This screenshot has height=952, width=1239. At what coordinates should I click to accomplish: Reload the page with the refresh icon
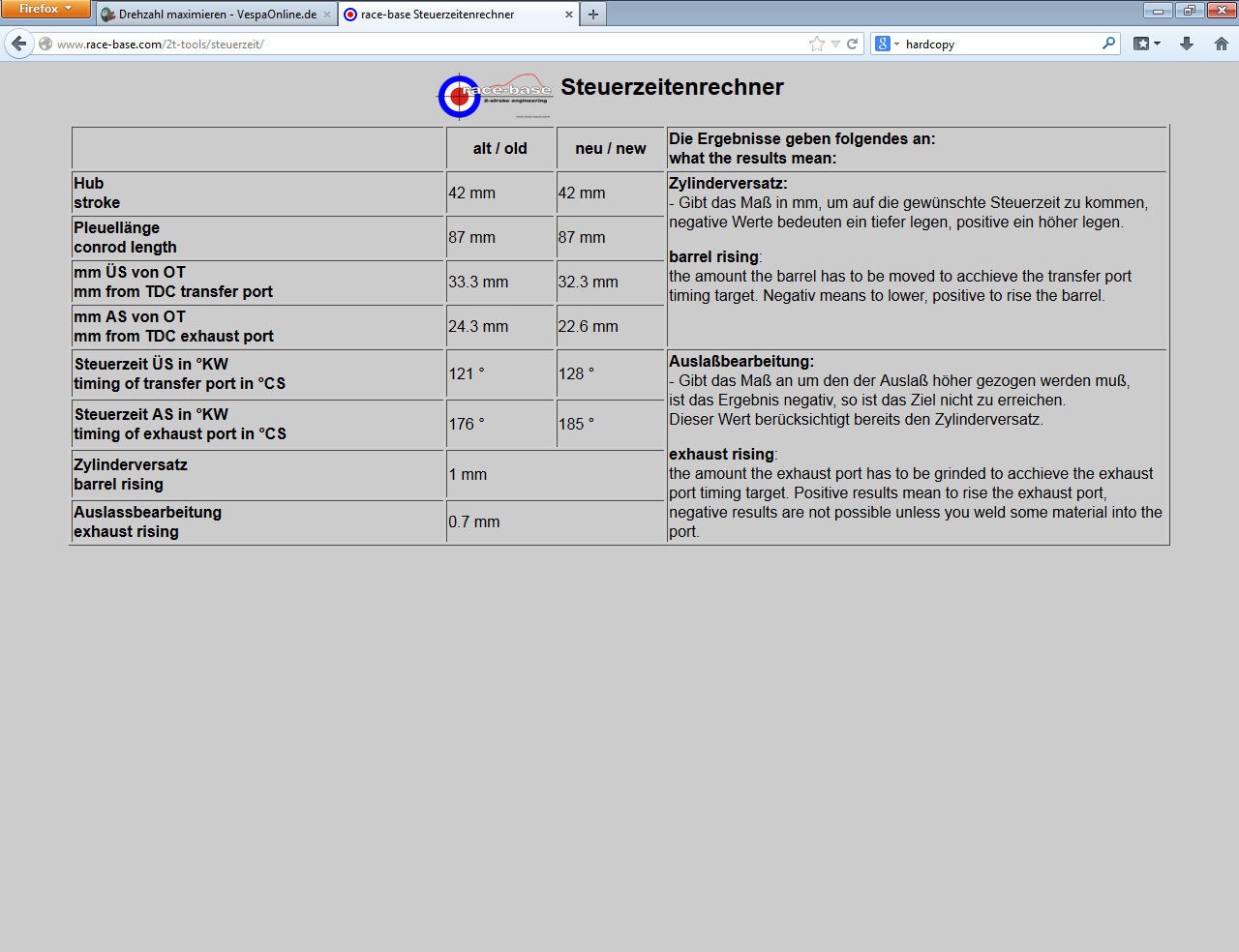(x=852, y=44)
